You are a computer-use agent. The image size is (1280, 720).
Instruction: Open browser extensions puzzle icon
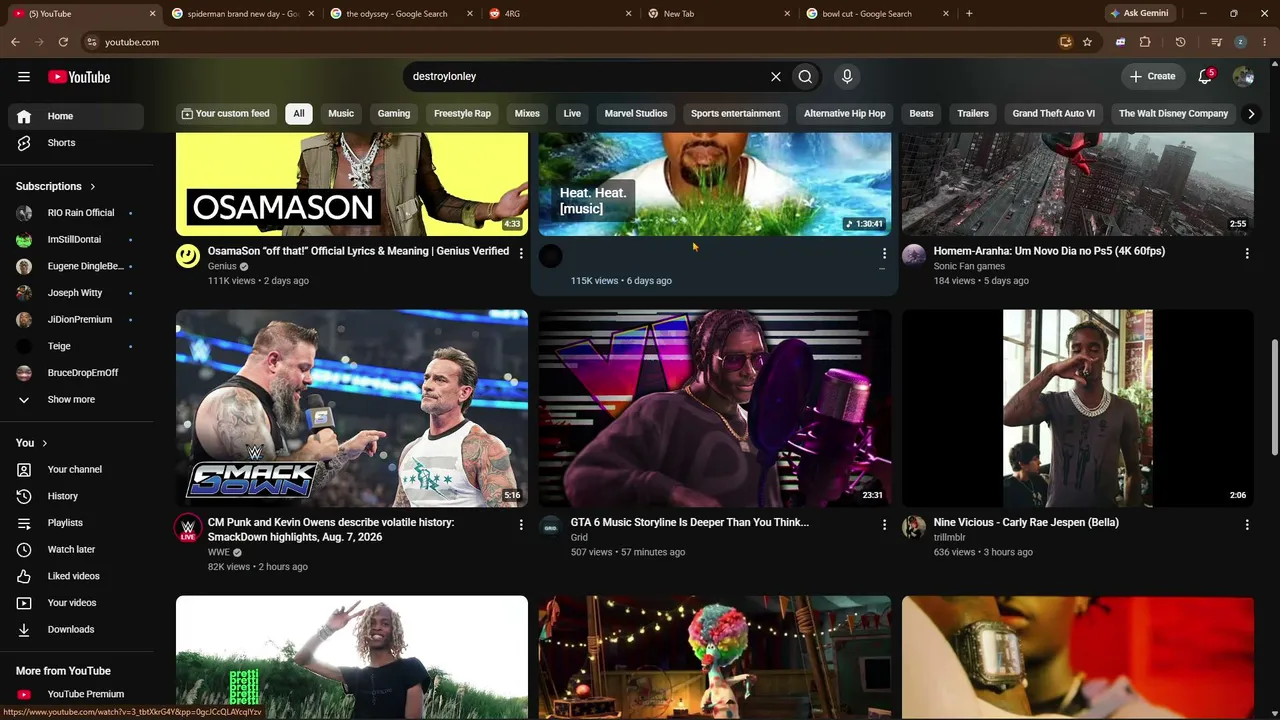pyautogui.click(x=1145, y=42)
